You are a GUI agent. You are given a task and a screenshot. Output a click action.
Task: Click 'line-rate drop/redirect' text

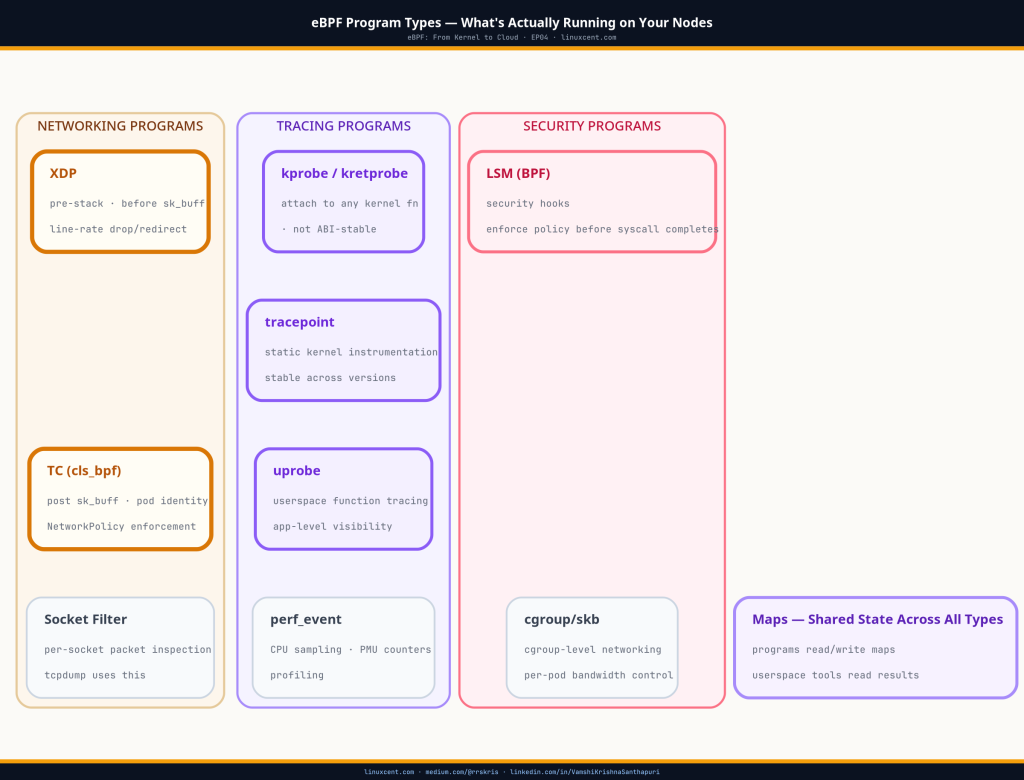pos(118,229)
